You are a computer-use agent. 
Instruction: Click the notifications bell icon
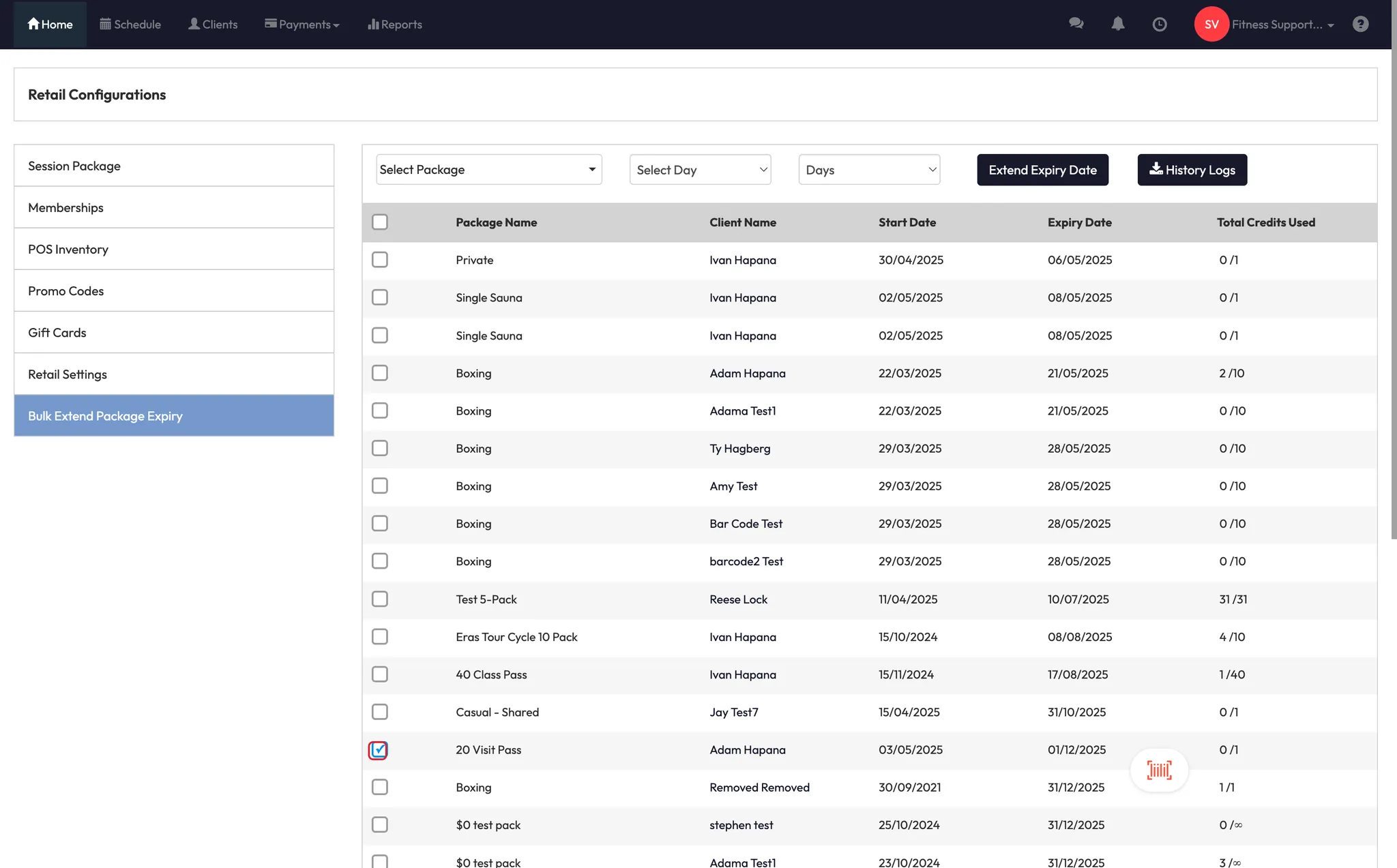(1118, 24)
